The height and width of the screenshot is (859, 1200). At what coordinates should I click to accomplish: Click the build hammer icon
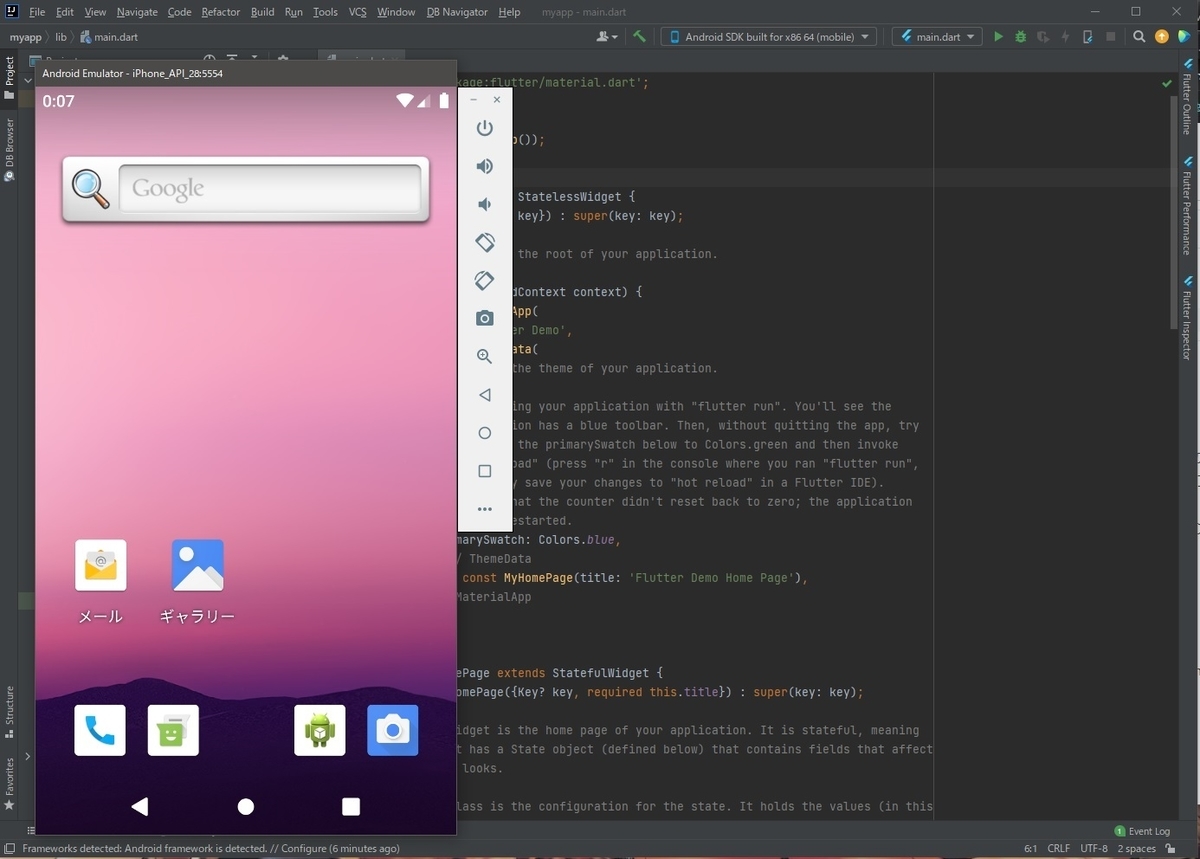pos(640,37)
